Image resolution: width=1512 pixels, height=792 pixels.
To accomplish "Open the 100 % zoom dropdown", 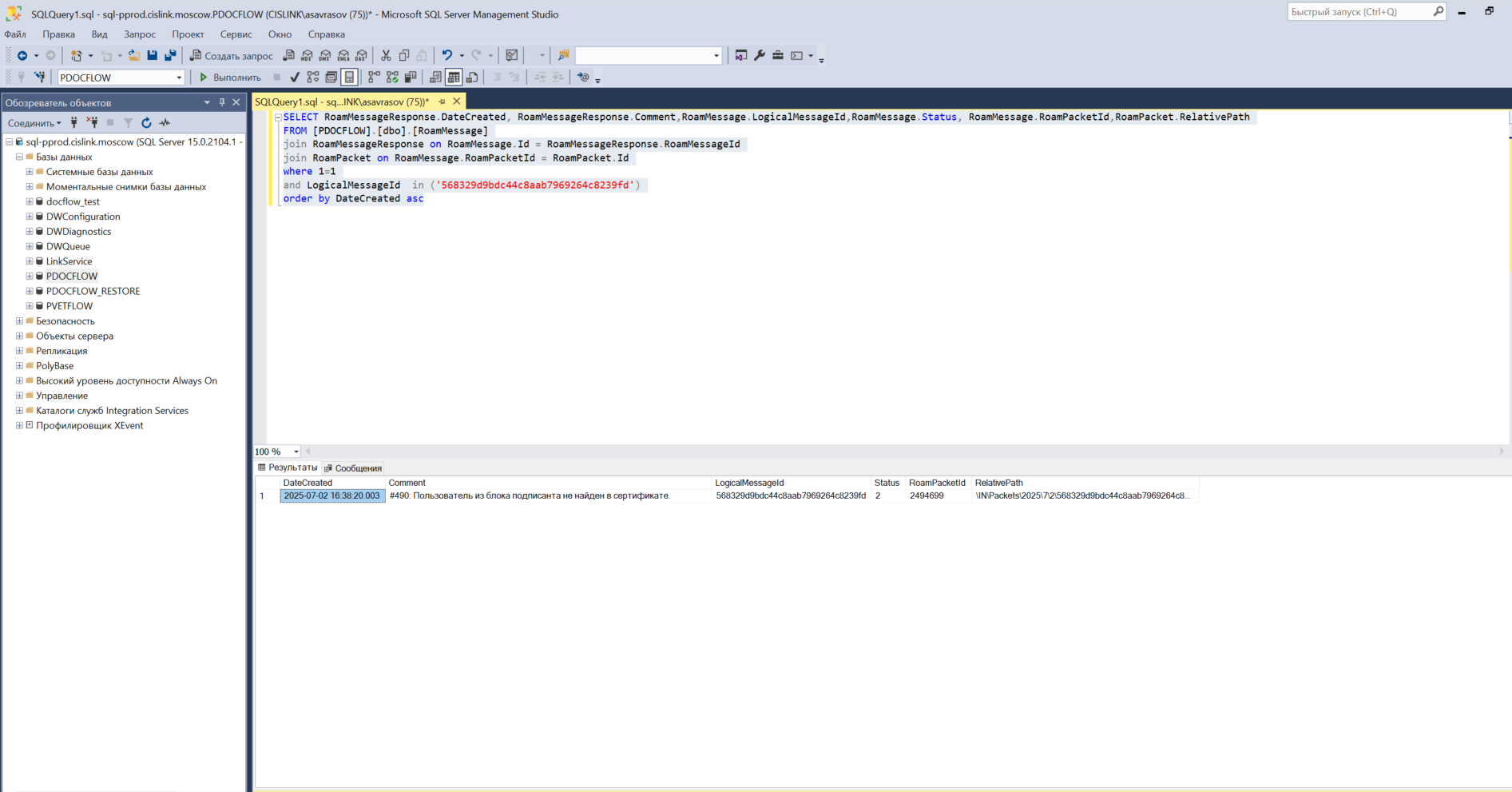I will (x=296, y=452).
